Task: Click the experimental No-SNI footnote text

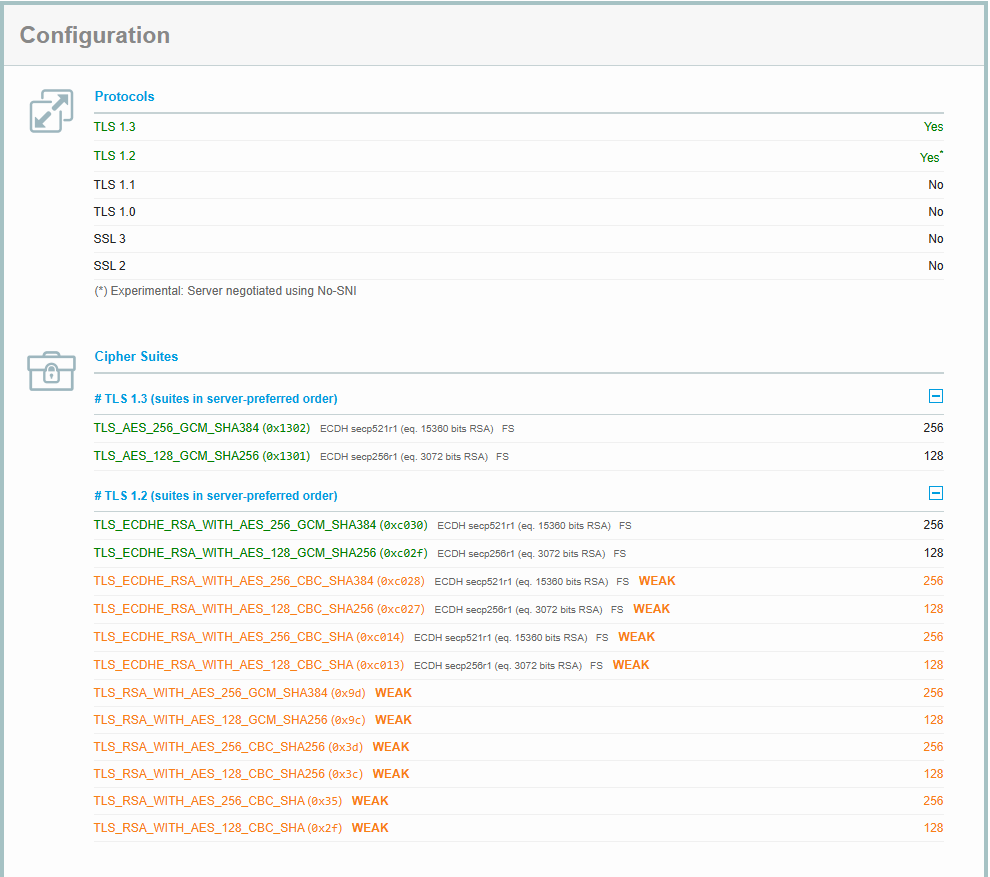Action: coord(226,291)
